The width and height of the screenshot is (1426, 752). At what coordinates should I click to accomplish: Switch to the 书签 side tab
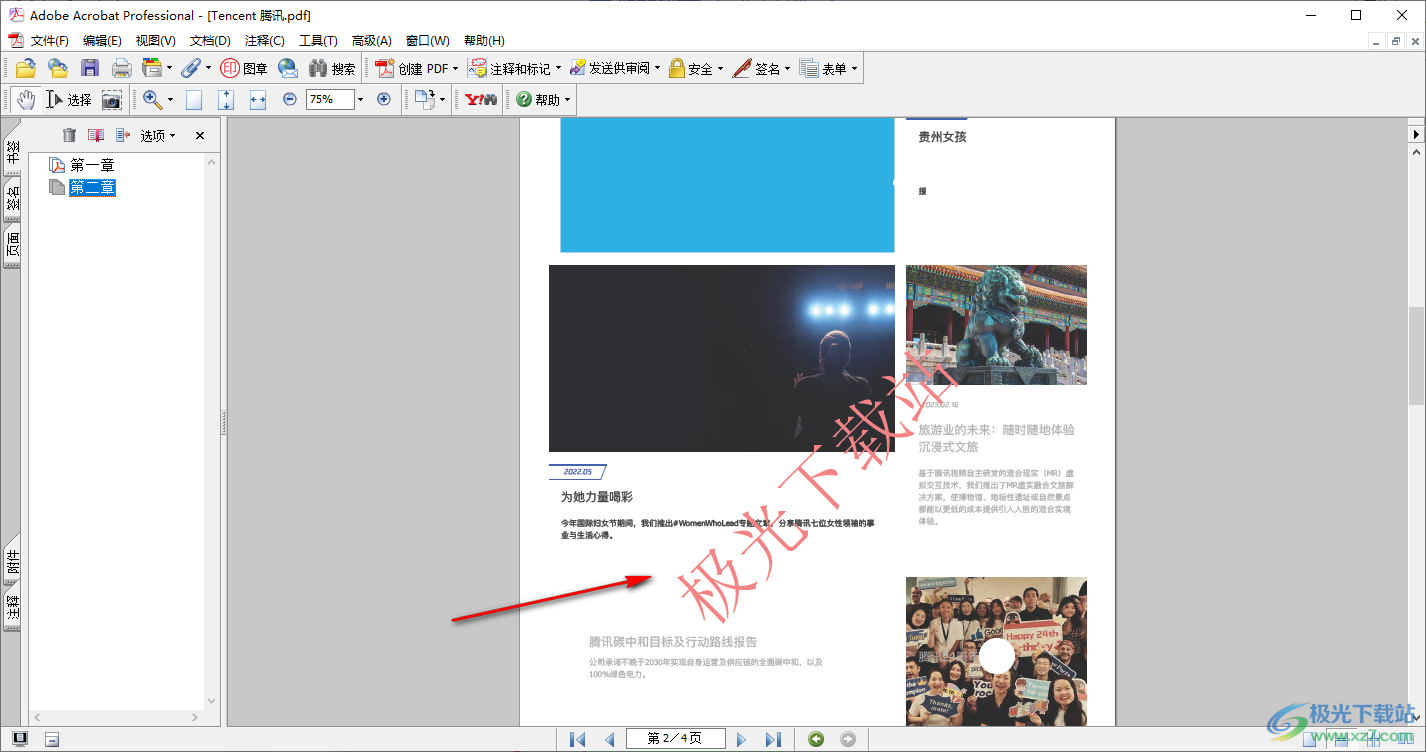[12, 149]
